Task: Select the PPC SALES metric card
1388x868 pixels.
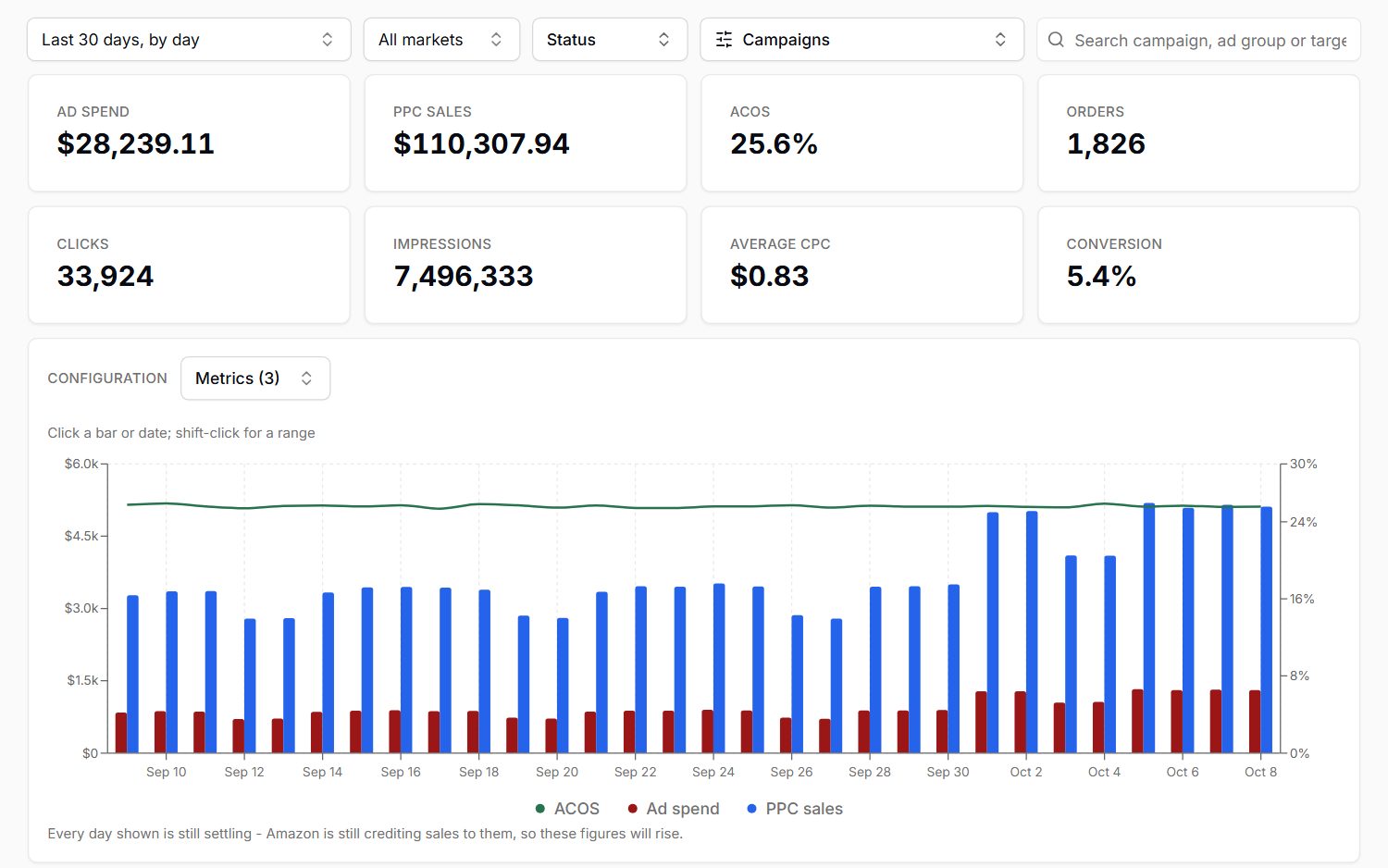Action: [526, 133]
